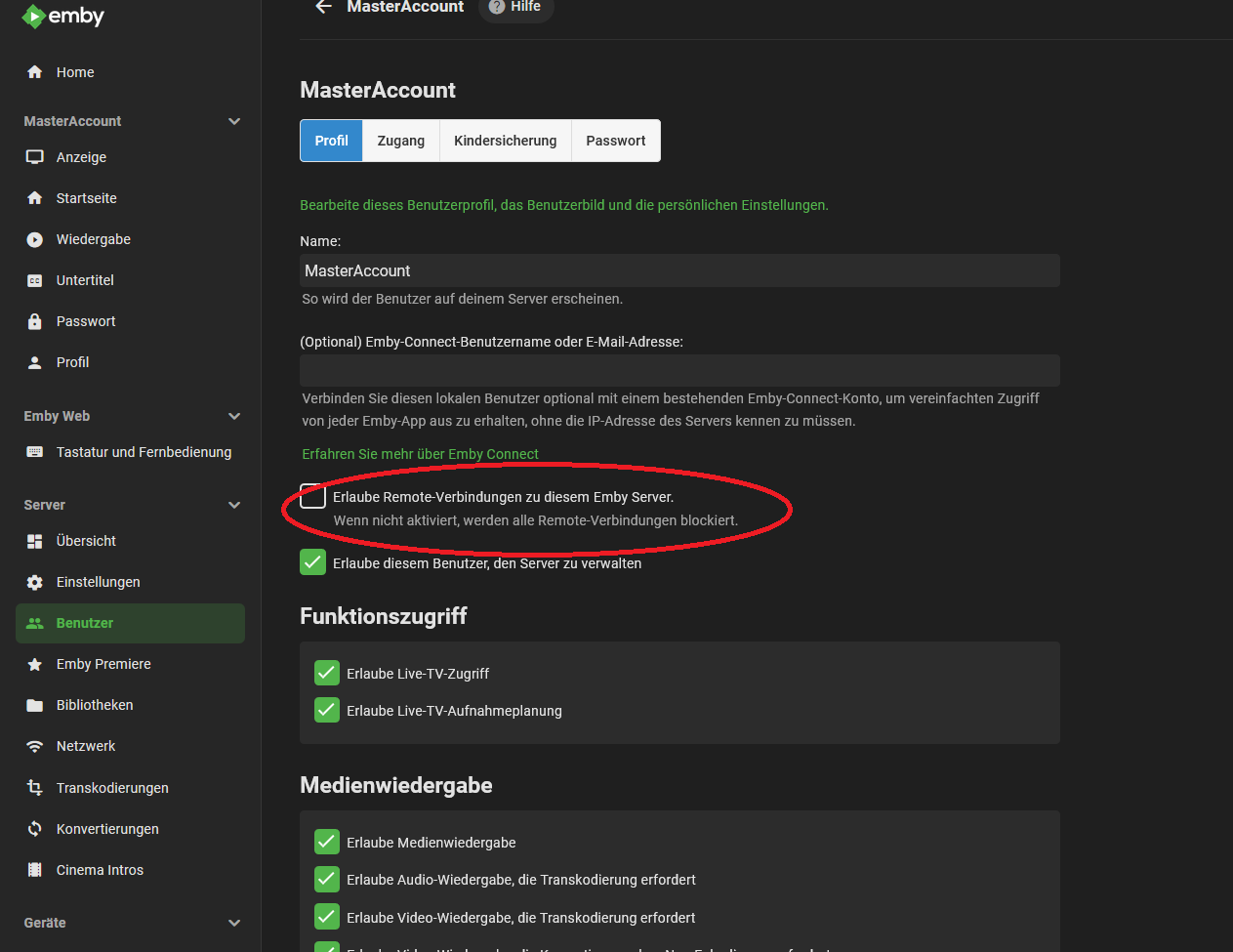Open Benutzer in the sidebar

[x=130, y=623]
